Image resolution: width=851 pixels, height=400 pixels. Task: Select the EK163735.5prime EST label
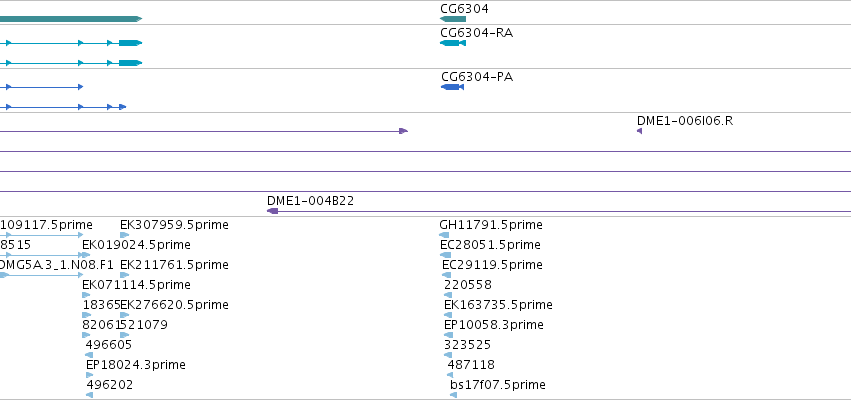(498, 304)
